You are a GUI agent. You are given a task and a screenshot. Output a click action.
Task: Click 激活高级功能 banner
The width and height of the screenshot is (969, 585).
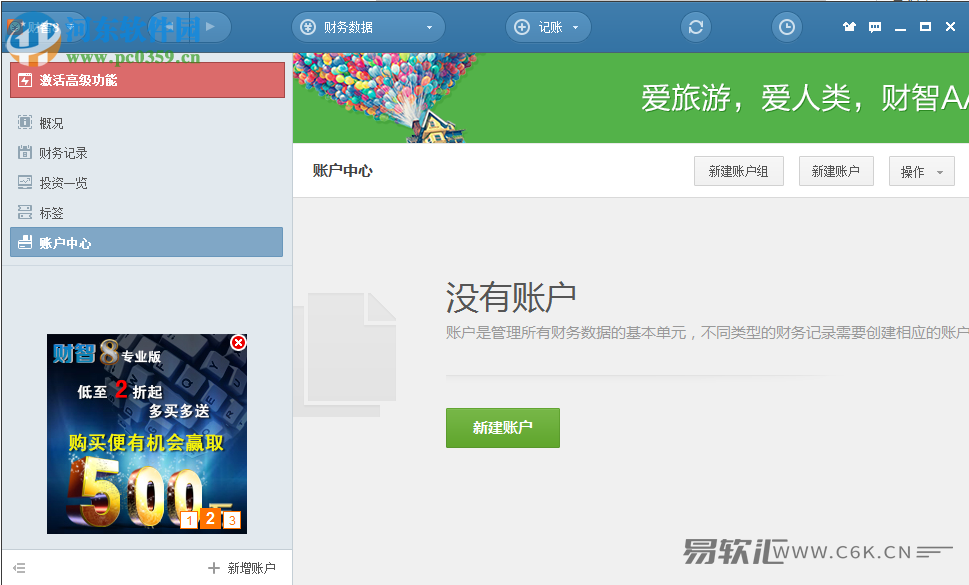coord(147,80)
